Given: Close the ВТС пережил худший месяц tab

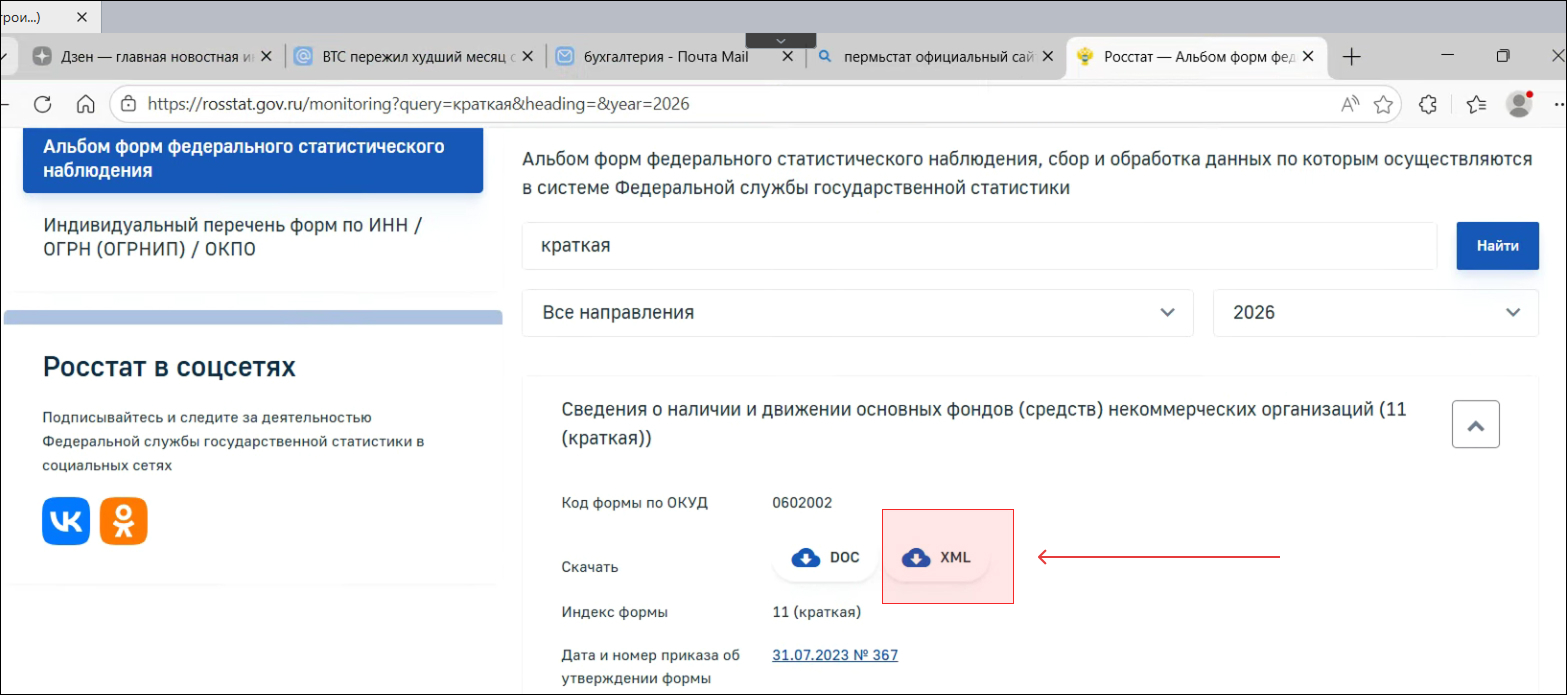Looking at the screenshot, I should coord(527,57).
